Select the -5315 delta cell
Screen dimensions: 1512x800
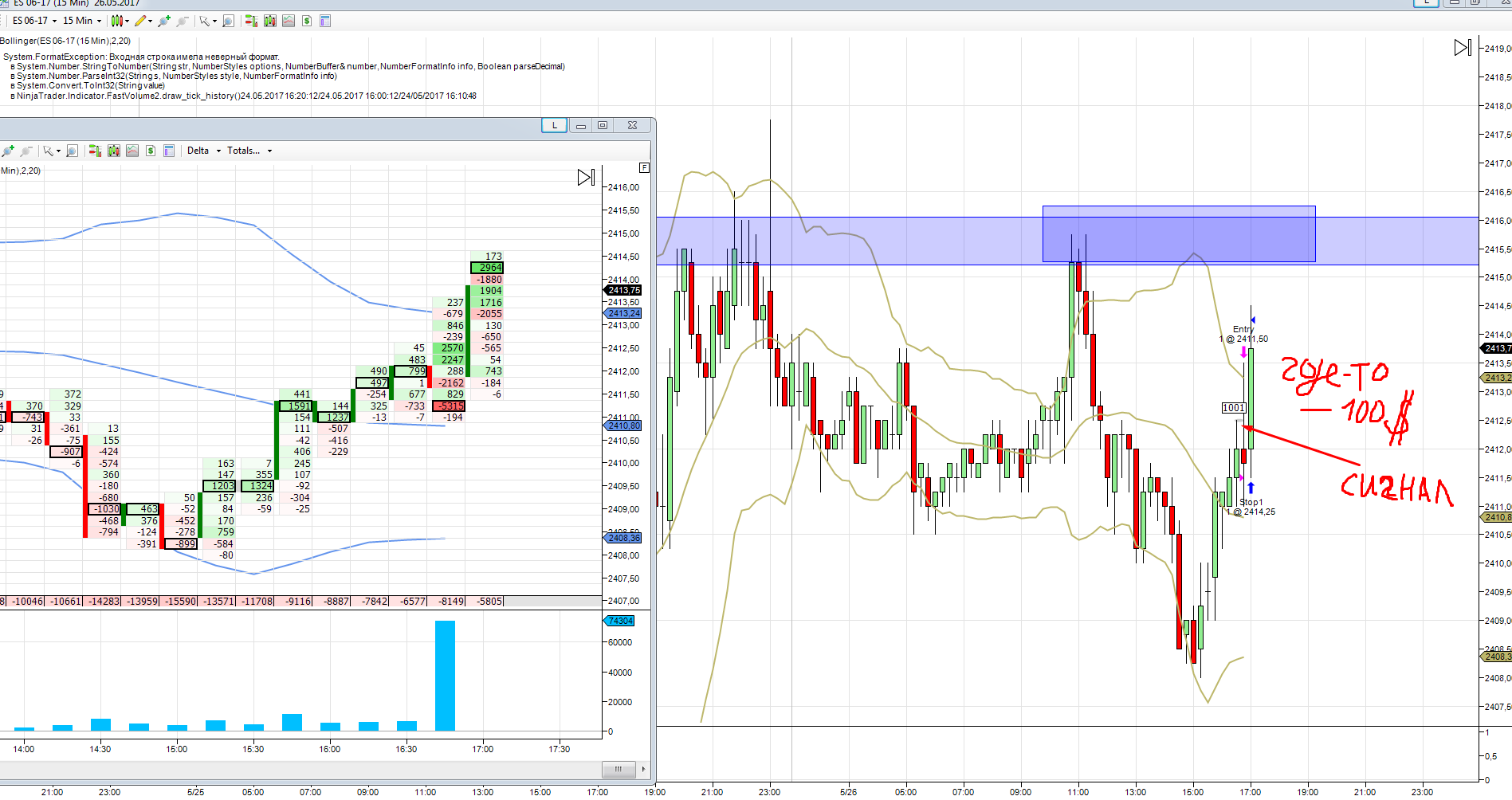448,406
